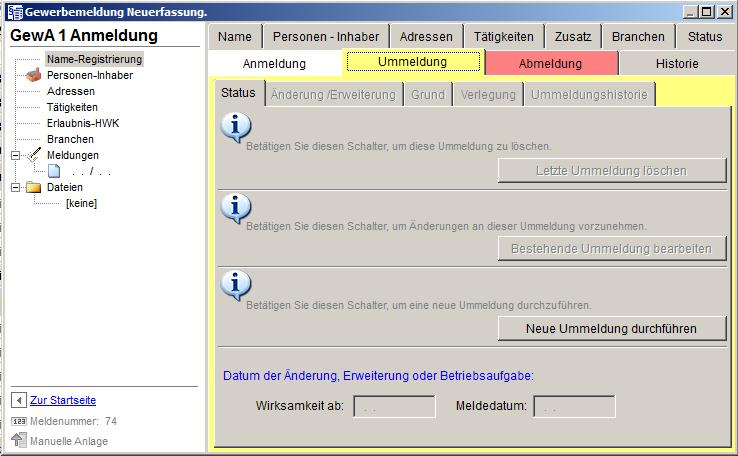The image size is (738, 456).
Task: Click the 123 Meldenummer icon
Action: pyautogui.click(x=18, y=422)
